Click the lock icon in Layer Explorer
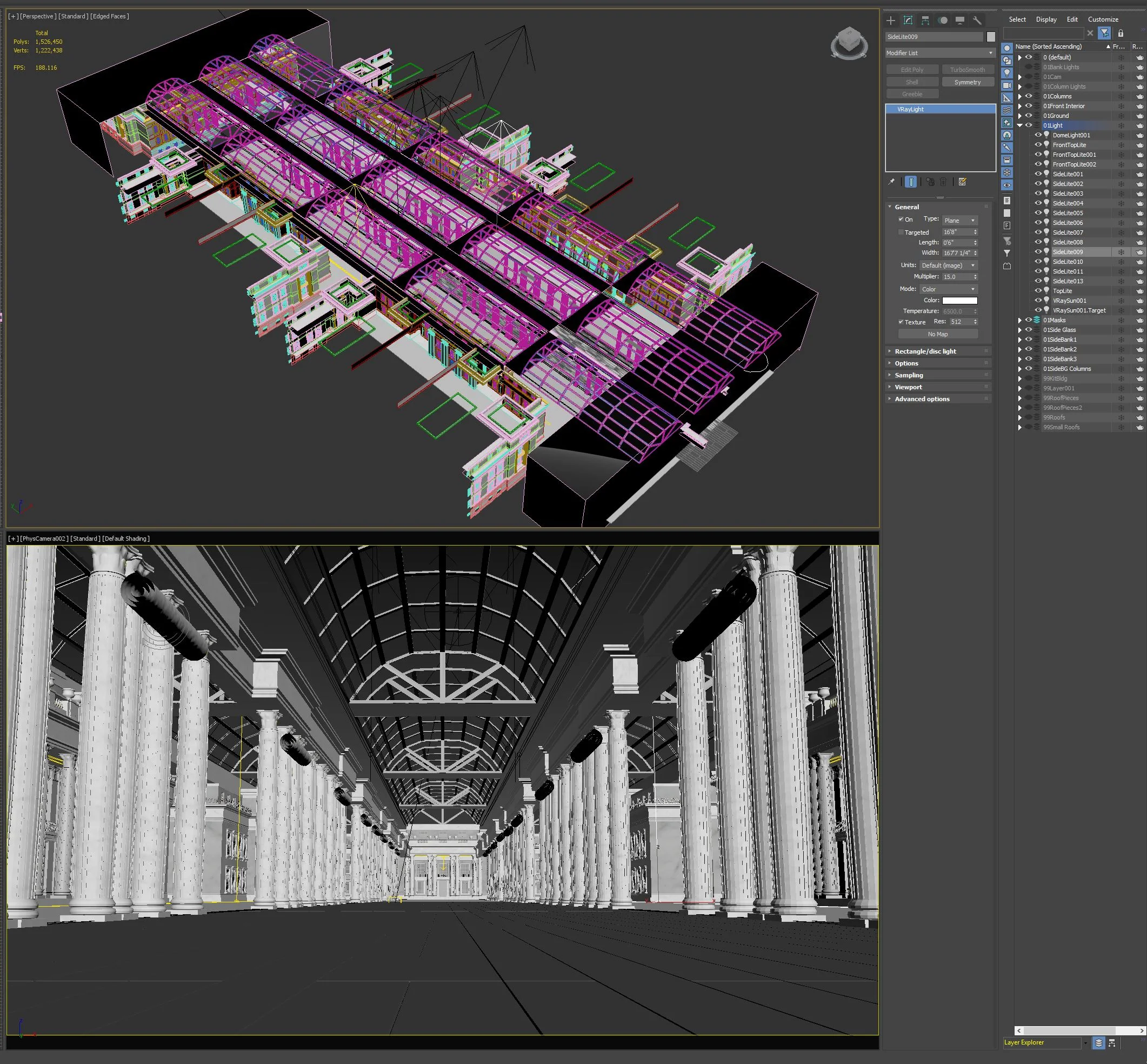Viewport: 1147px width, 1064px height. click(1120, 34)
